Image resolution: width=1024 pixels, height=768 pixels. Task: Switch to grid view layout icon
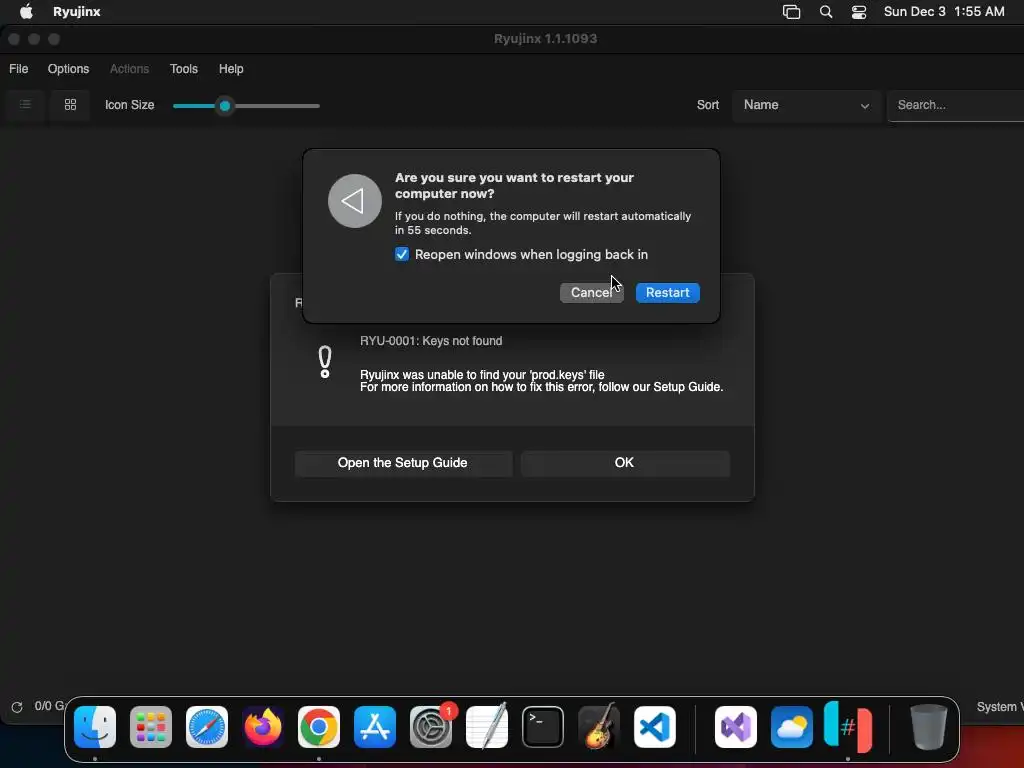coord(71,104)
